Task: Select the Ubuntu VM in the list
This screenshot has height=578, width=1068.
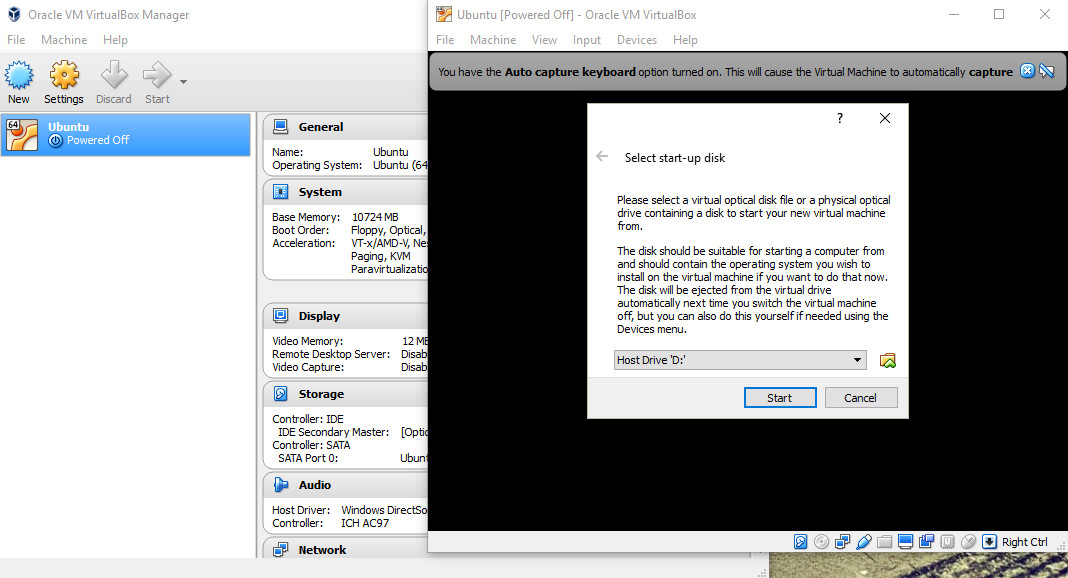Action: click(x=126, y=134)
